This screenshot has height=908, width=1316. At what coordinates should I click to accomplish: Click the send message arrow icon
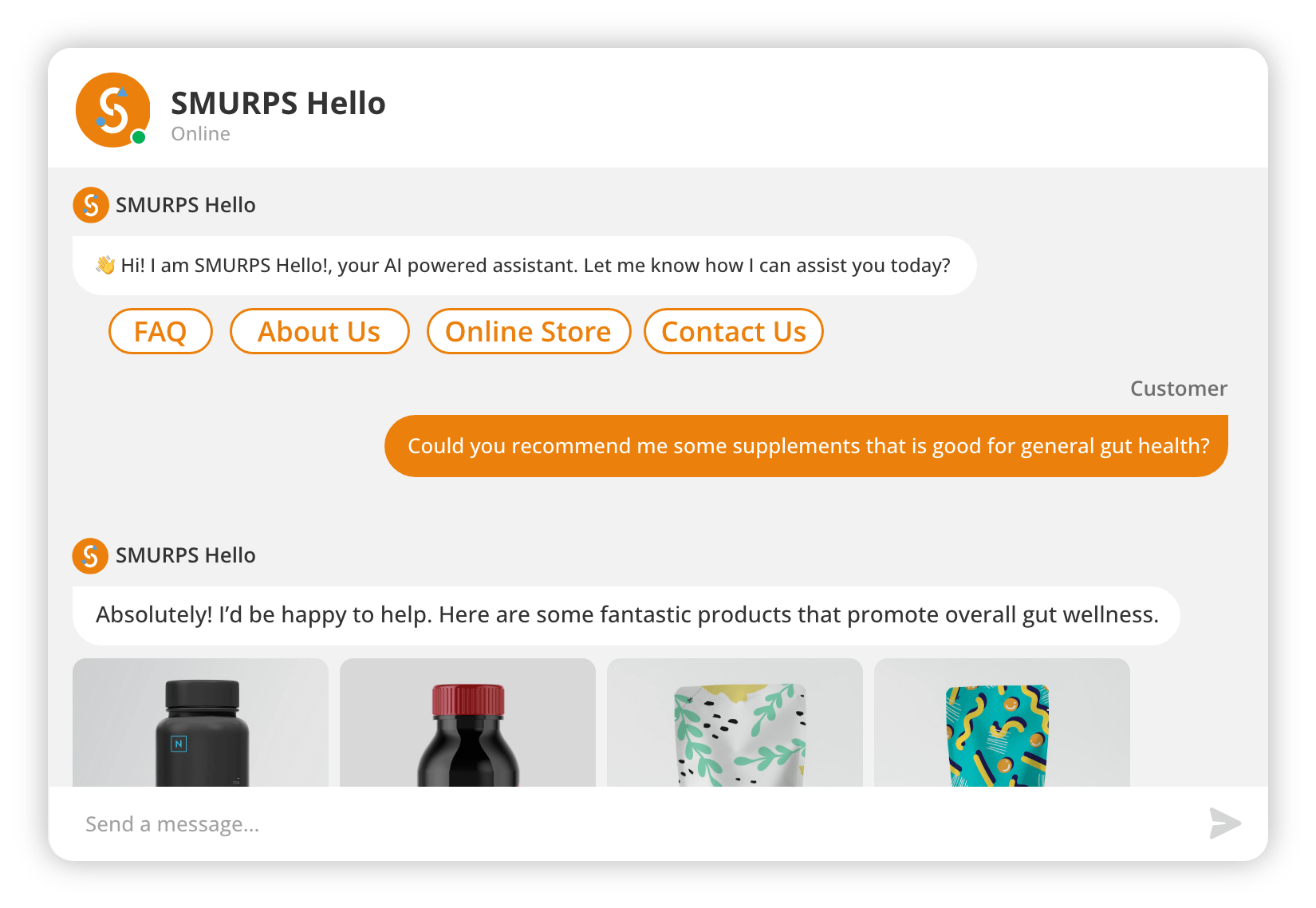tap(1224, 823)
